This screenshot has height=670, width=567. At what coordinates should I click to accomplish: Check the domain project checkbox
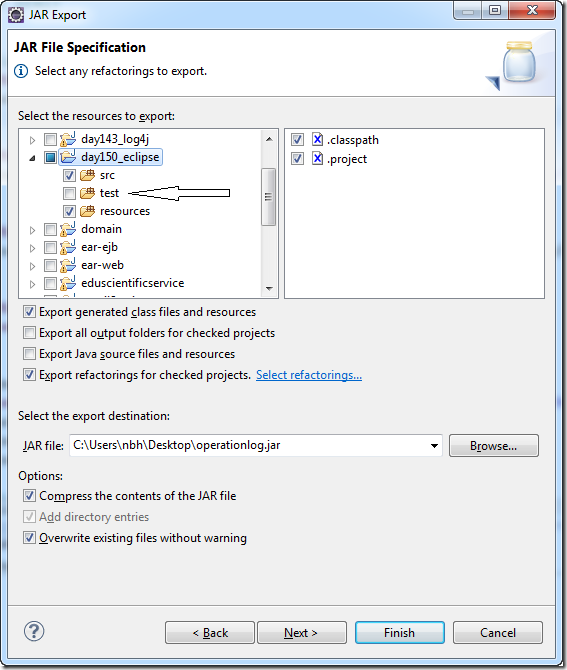(50, 229)
